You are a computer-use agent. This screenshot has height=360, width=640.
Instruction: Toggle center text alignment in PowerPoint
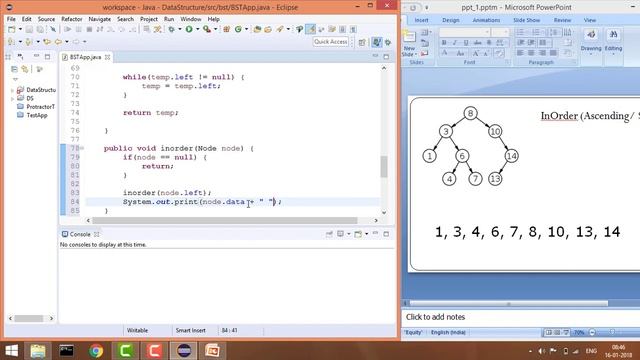click(x=531, y=53)
